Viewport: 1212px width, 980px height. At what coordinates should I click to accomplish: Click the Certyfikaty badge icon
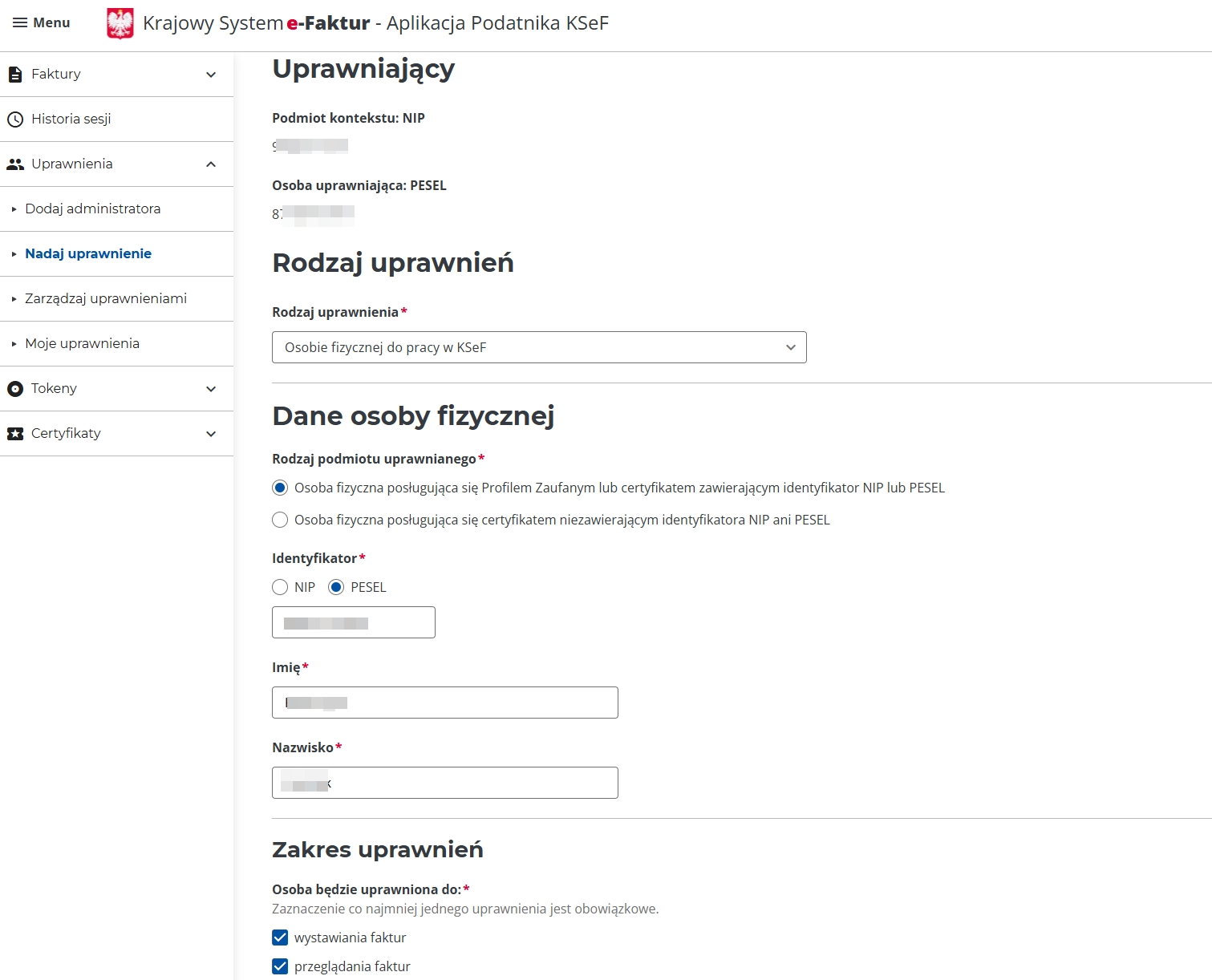click(x=14, y=434)
